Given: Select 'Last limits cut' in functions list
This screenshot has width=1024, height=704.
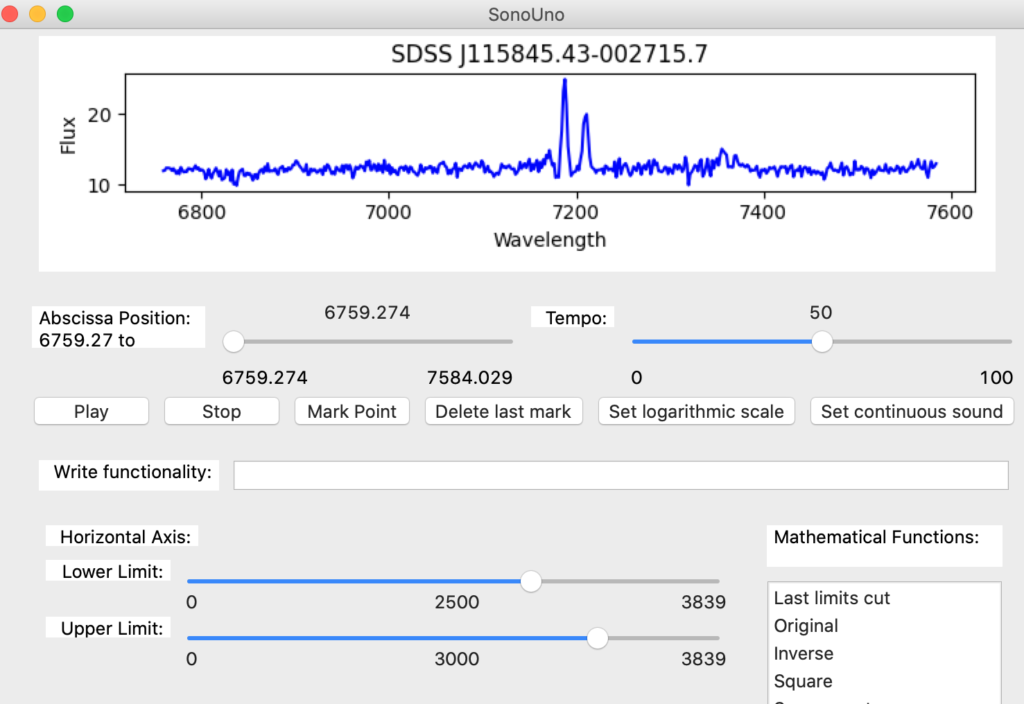Looking at the screenshot, I should pos(832,598).
